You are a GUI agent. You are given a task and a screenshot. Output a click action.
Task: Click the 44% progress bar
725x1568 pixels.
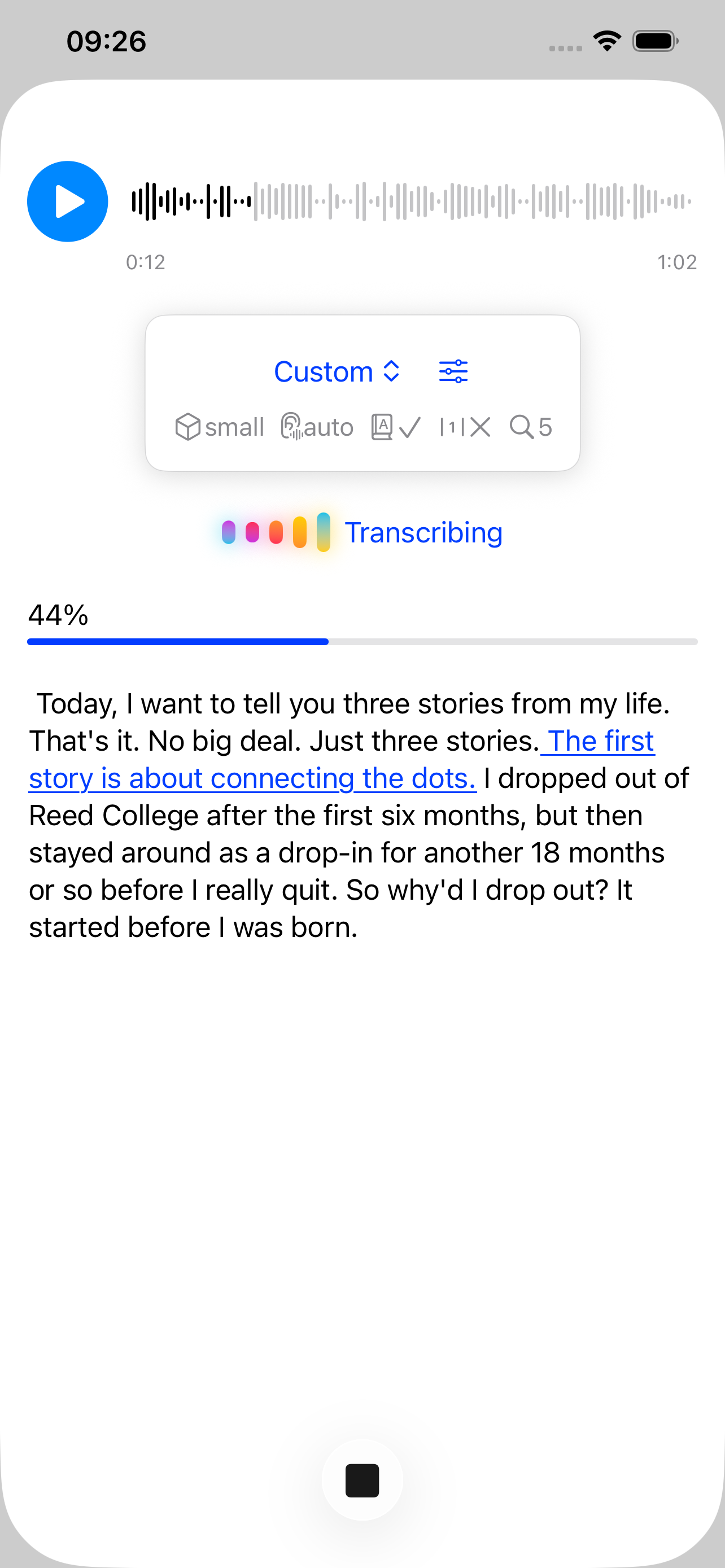pyautogui.click(x=362, y=641)
